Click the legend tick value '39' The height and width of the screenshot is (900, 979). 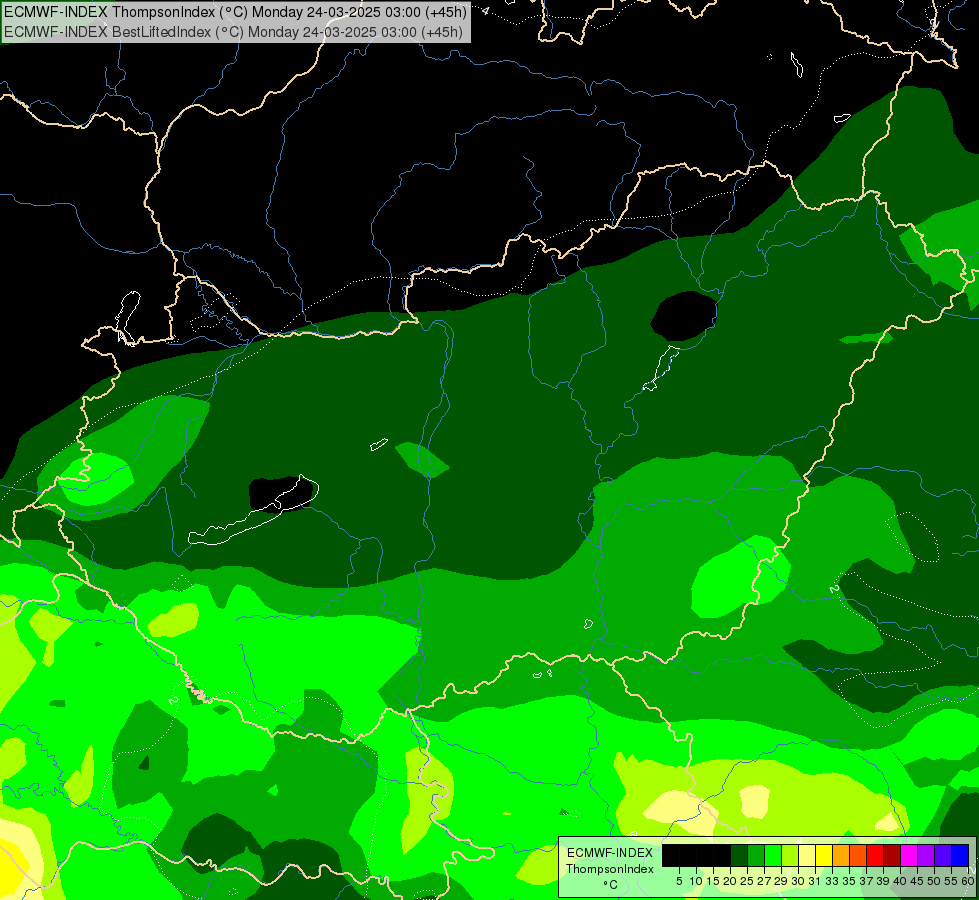click(883, 881)
